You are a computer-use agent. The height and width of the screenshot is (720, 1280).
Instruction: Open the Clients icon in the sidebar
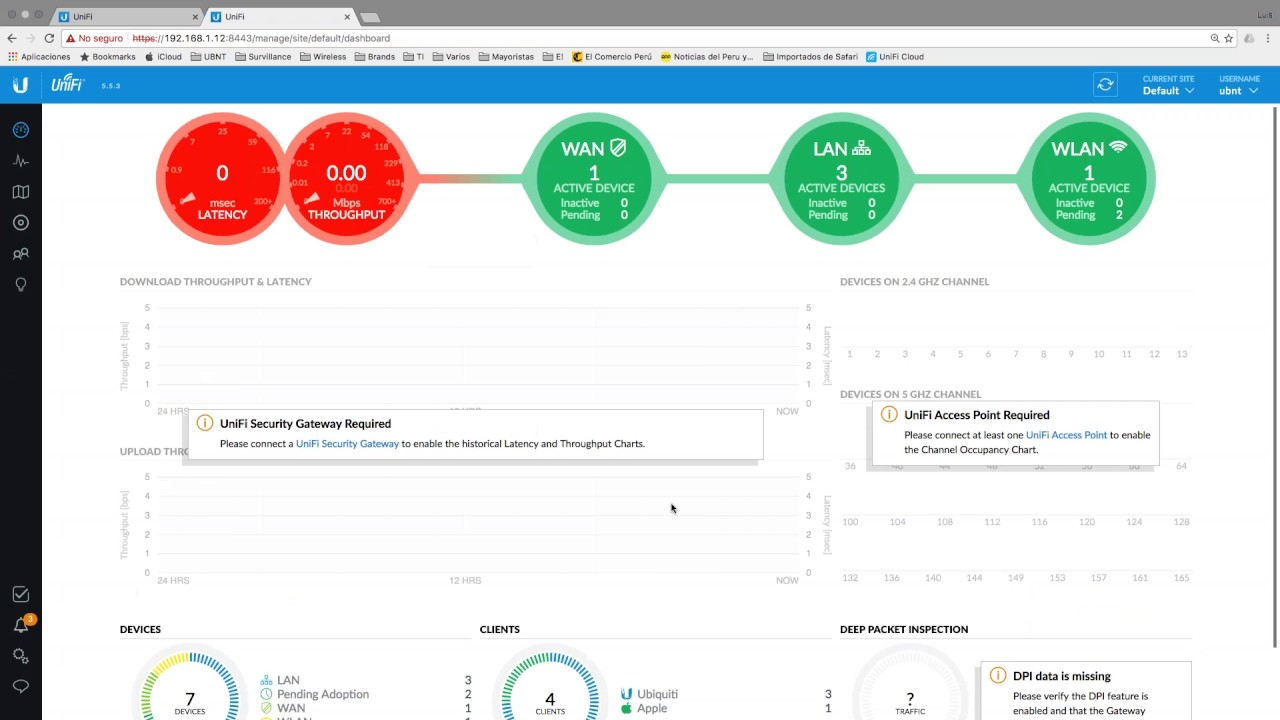coord(20,254)
